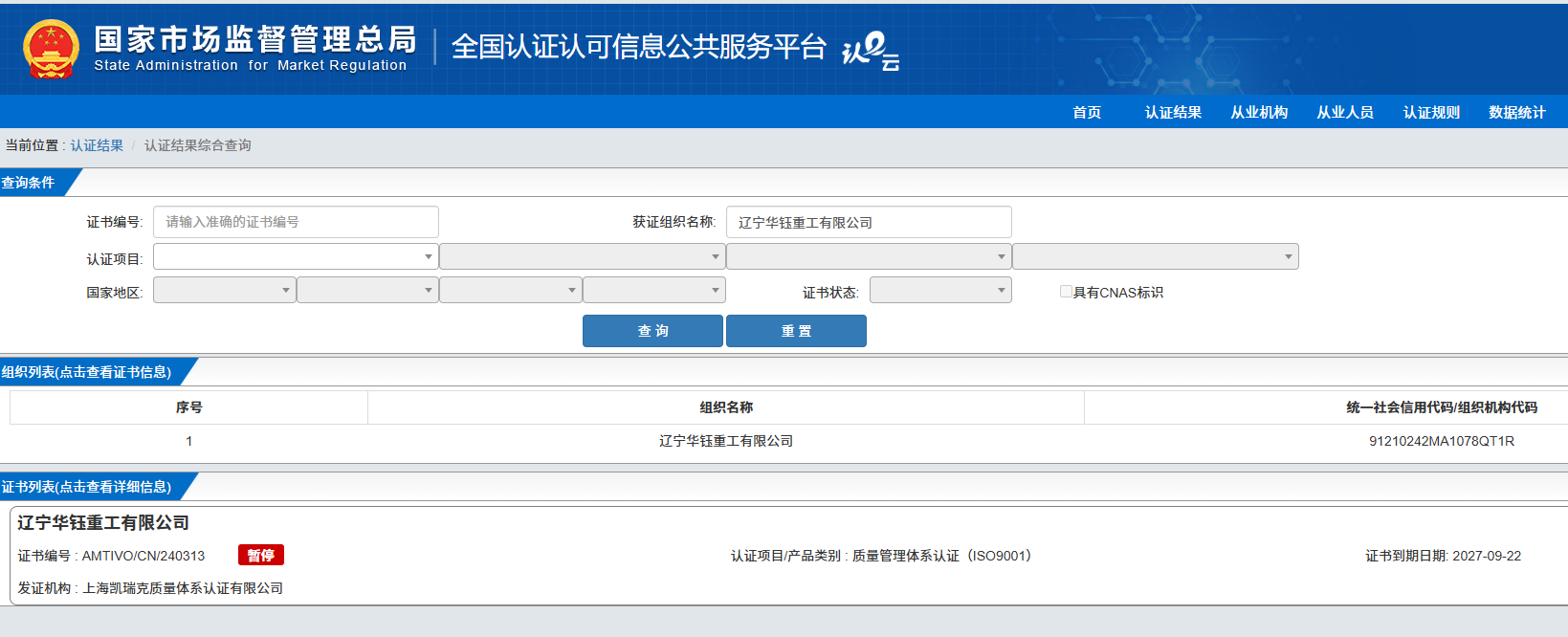
Task: Focus the 证书编号 input field
Action: coord(297,222)
